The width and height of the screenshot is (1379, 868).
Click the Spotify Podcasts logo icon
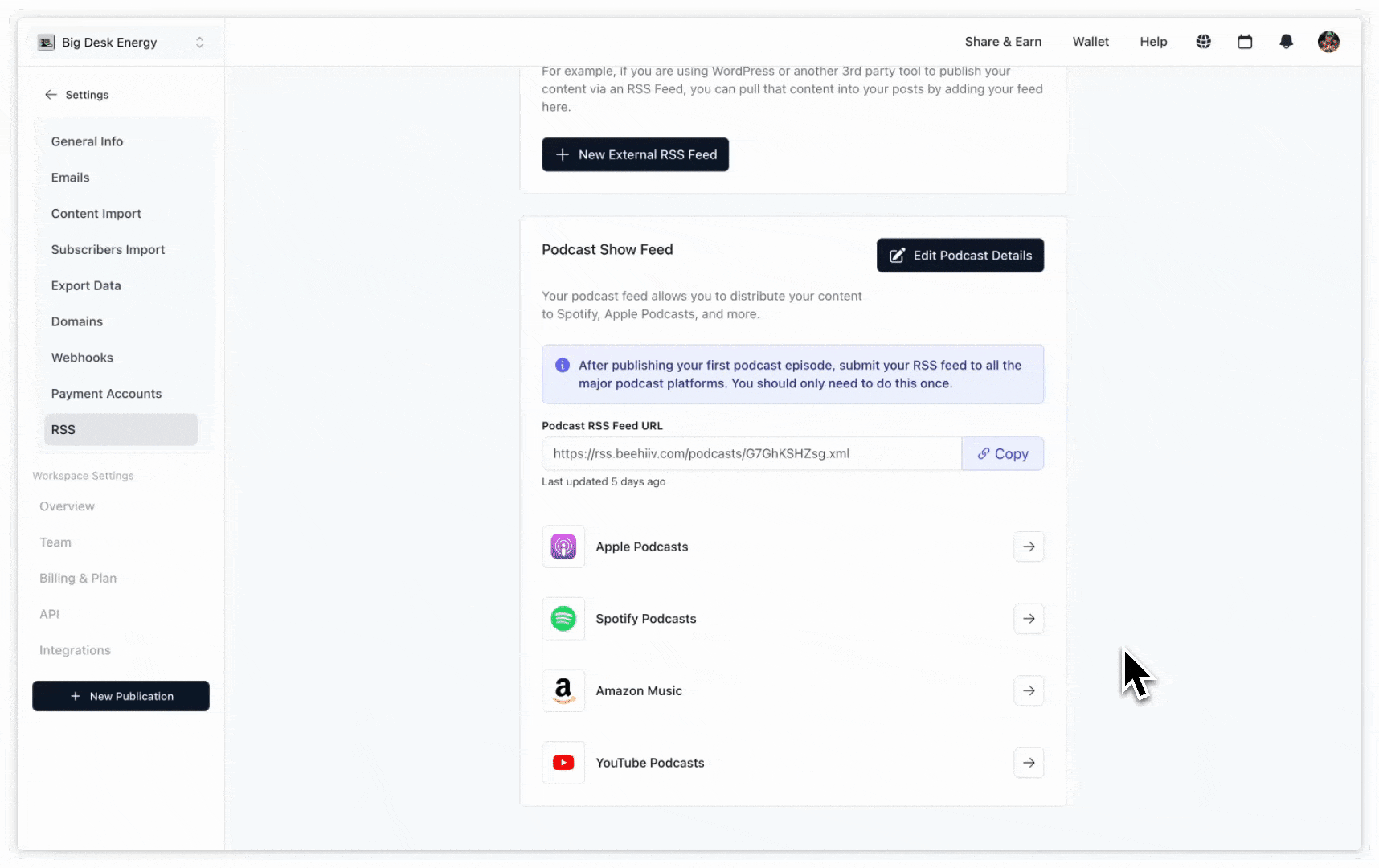[563, 619]
